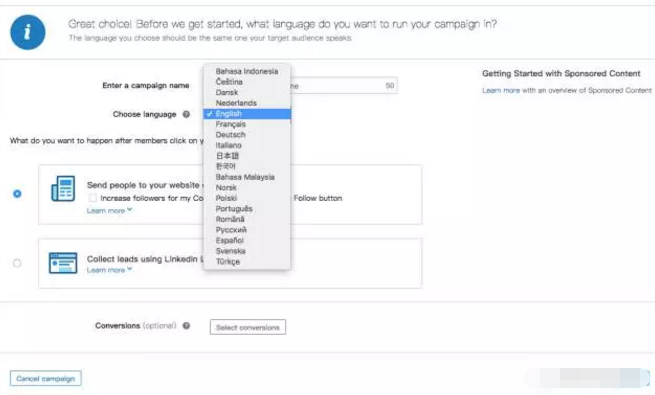Choose Bahasa Indonesia from the list

pyautogui.click(x=247, y=71)
